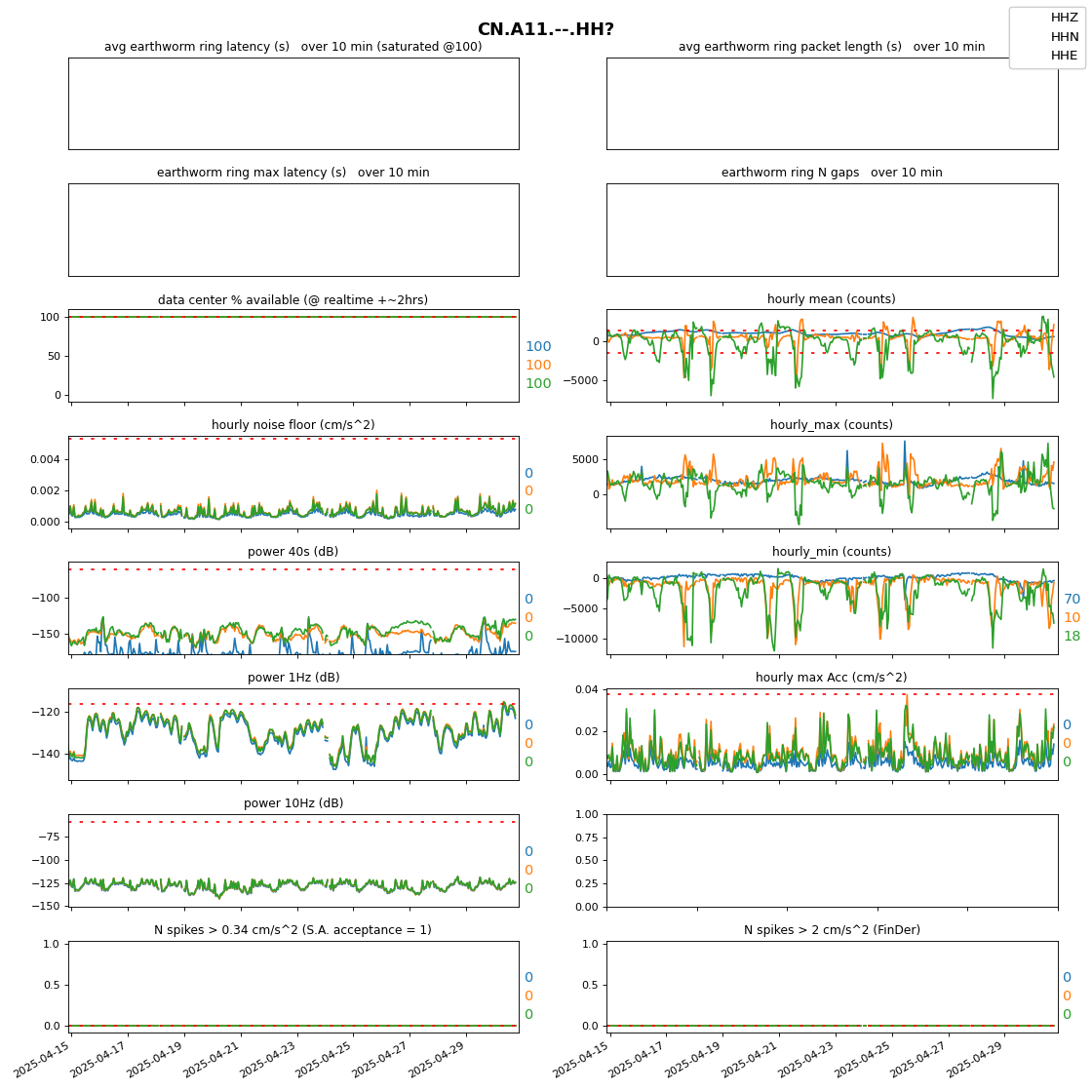The width and height of the screenshot is (1092, 1092).
Task: Click the power 10Hz (dB) title
Action: coord(293,803)
